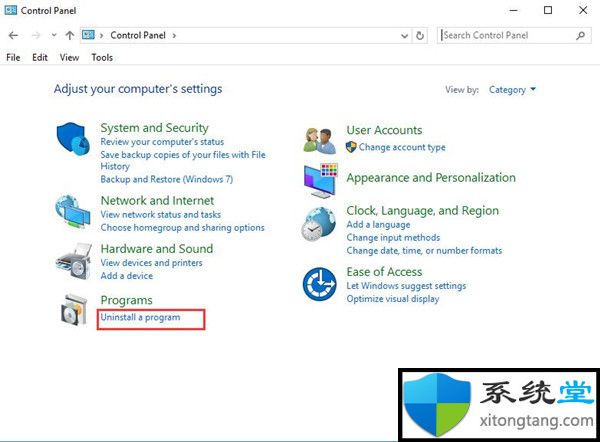Image resolution: width=600 pixels, height=442 pixels.
Task: Expand the chevron before Control Panel in address
Action: click(x=101, y=36)
